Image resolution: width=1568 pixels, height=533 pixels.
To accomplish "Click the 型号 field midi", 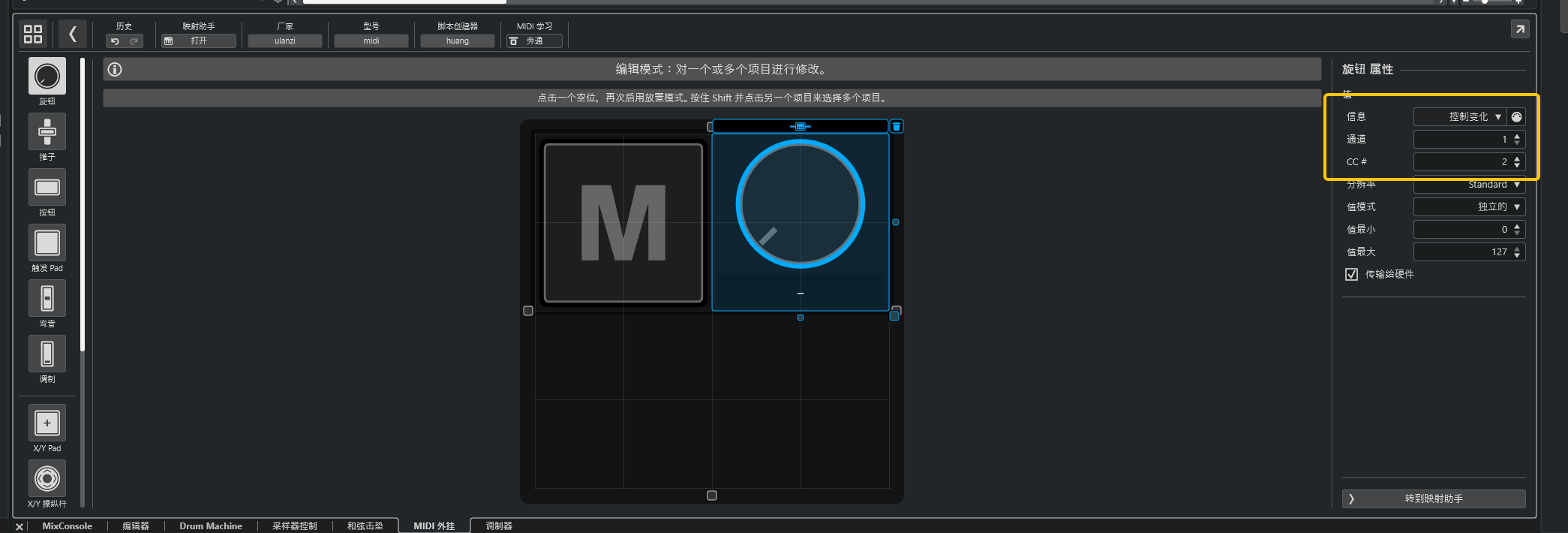I will click(x=371, y=41).
